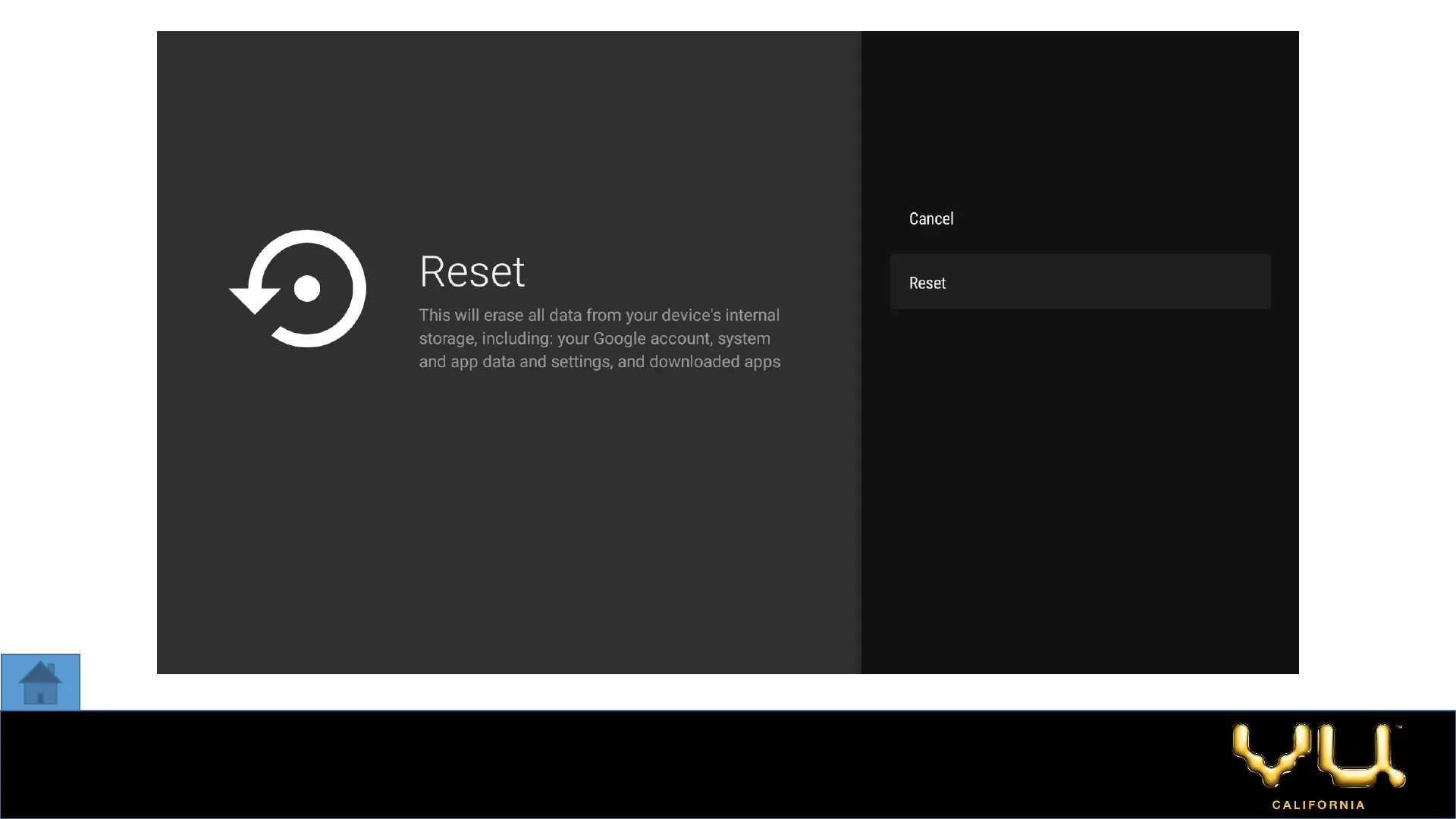Screen dimensions: 1456x819
Task: Click the large Reset heading title
Action: point(472,271)
